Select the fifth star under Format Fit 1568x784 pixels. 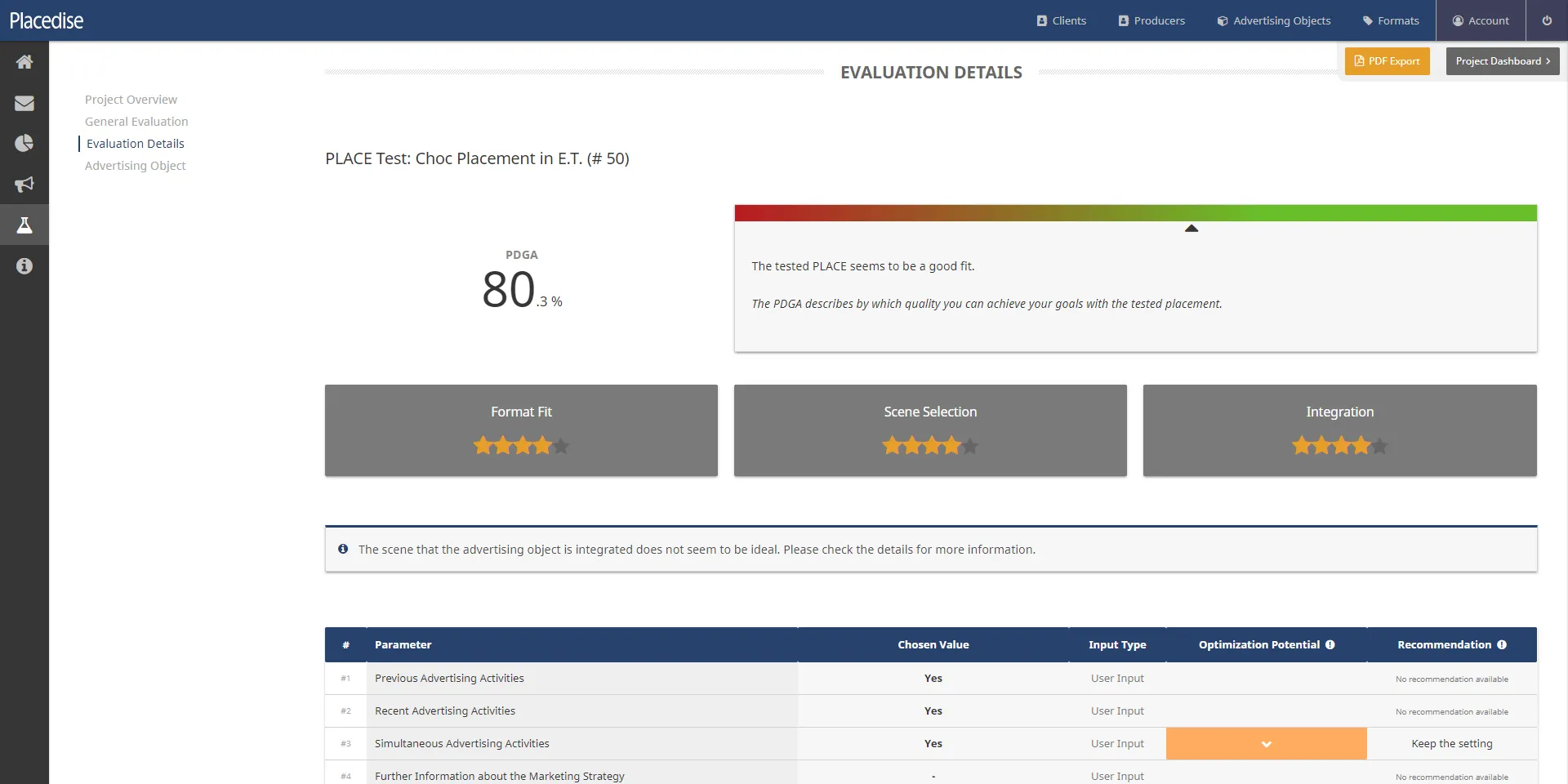pos(562,445)
